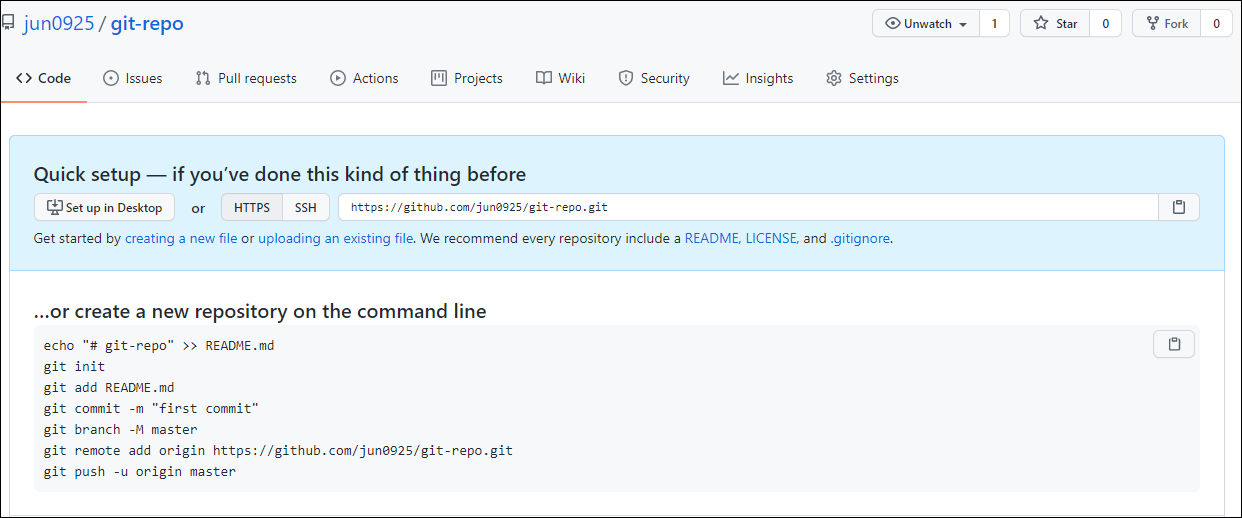Click the git init command line
Image resolution: width=1242 pixels, height=518 pixels.
click(x=74, y=367)
